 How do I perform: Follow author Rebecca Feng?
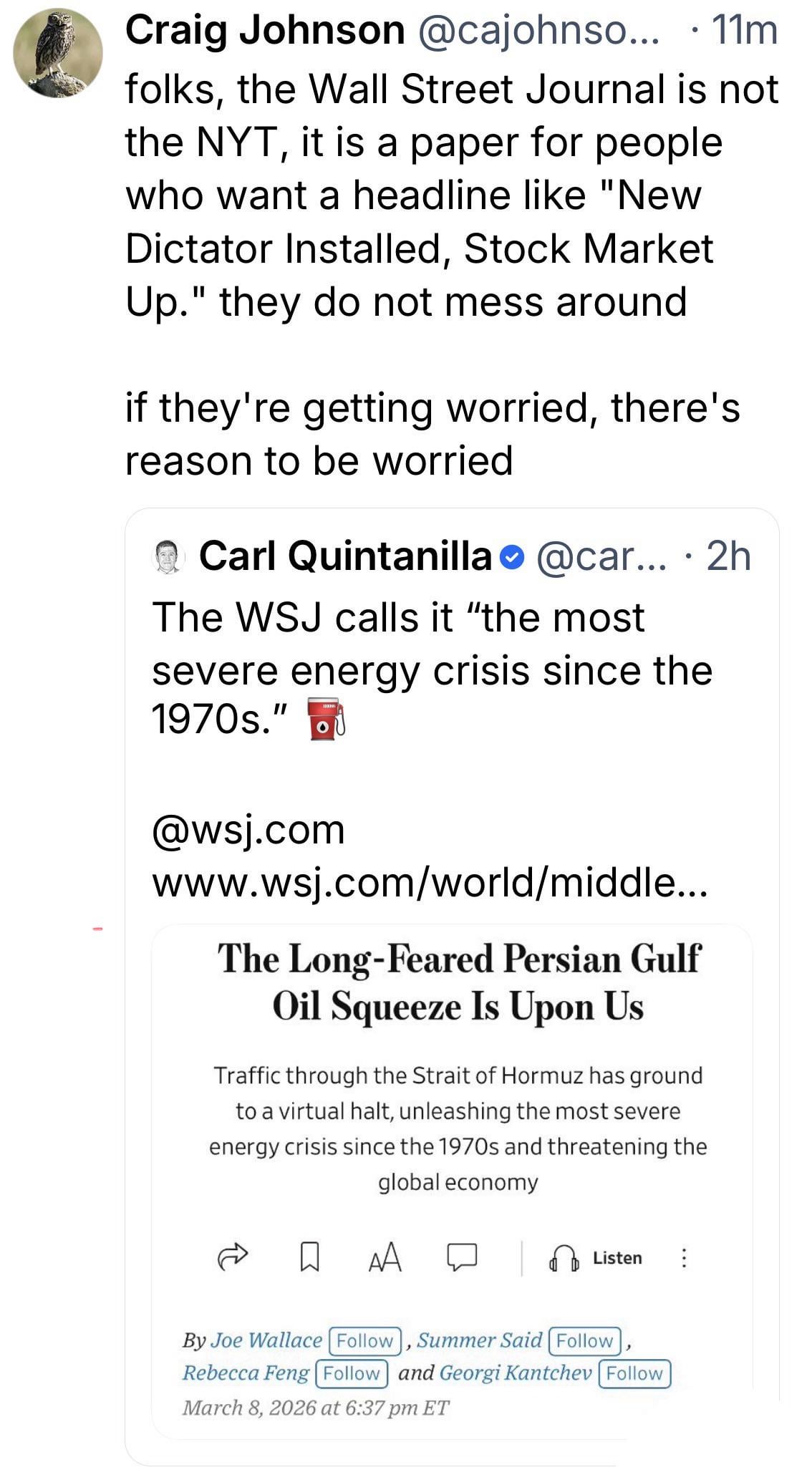352,1373
